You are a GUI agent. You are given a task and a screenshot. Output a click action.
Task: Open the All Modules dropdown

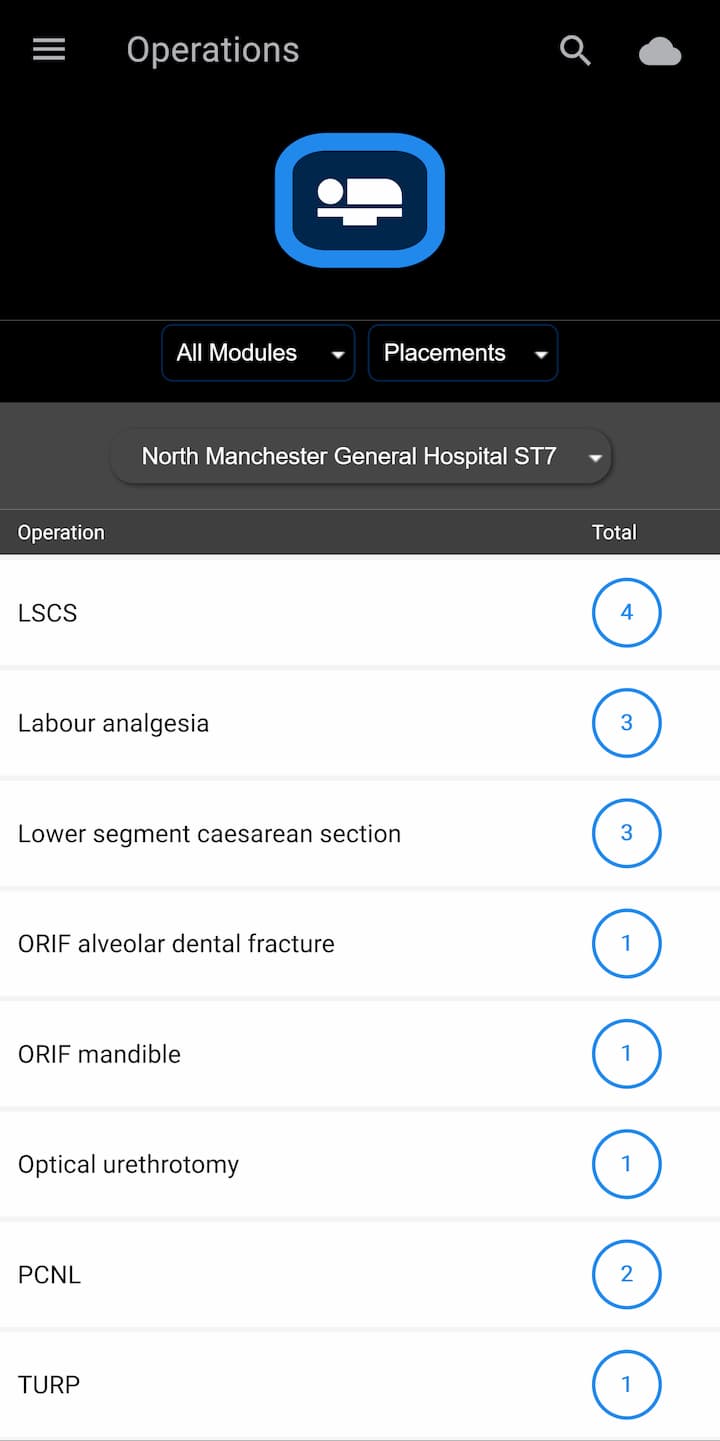(258, 353)
